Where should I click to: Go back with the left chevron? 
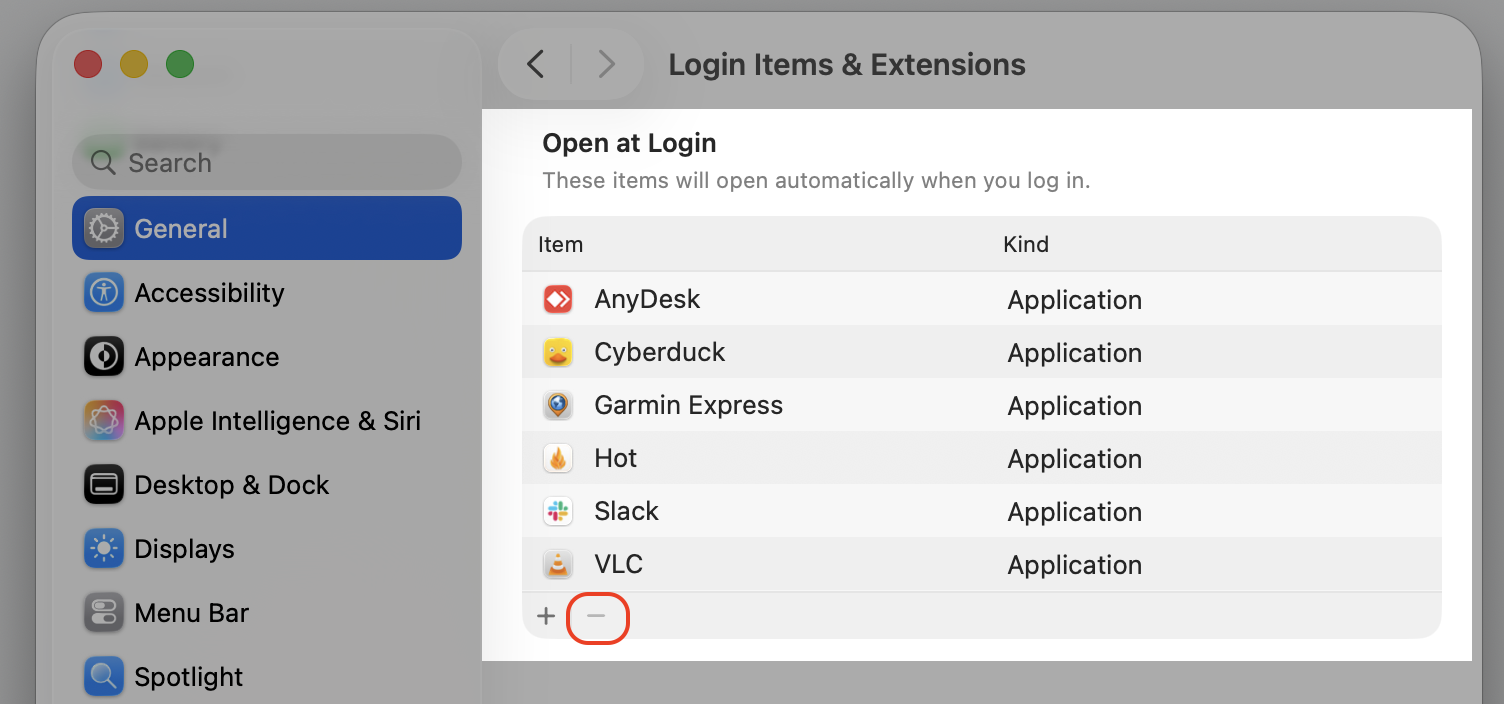click(535, 64)
